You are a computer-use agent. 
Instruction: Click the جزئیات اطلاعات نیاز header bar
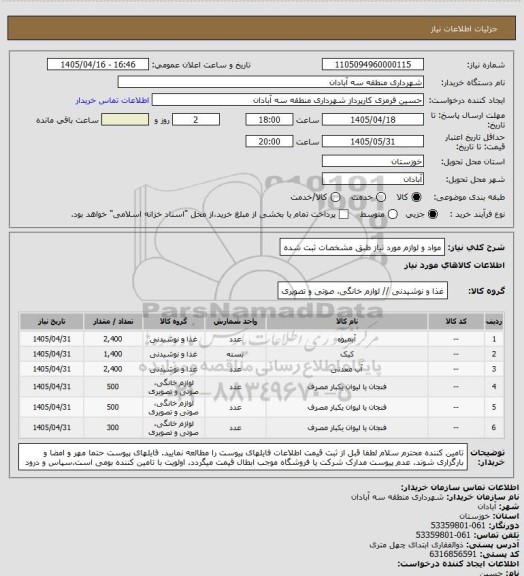(262, 28)
